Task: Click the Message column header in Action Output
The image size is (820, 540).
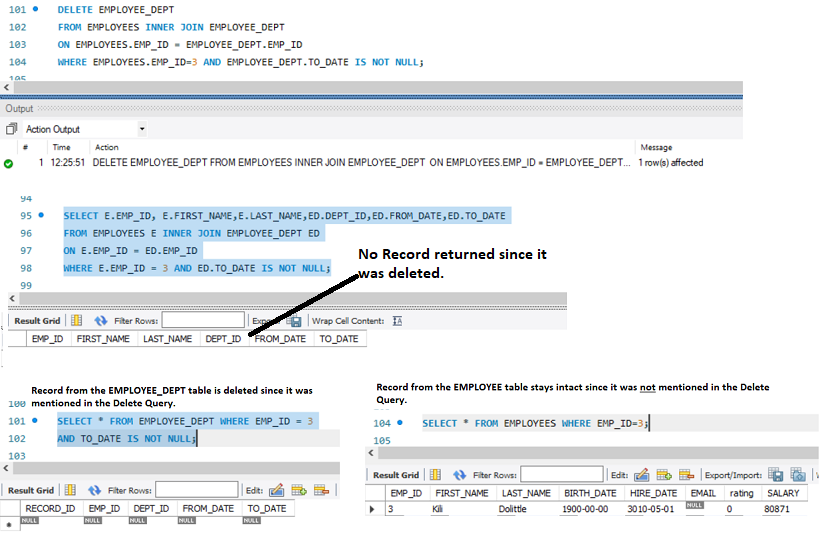Action: point(656,147)
